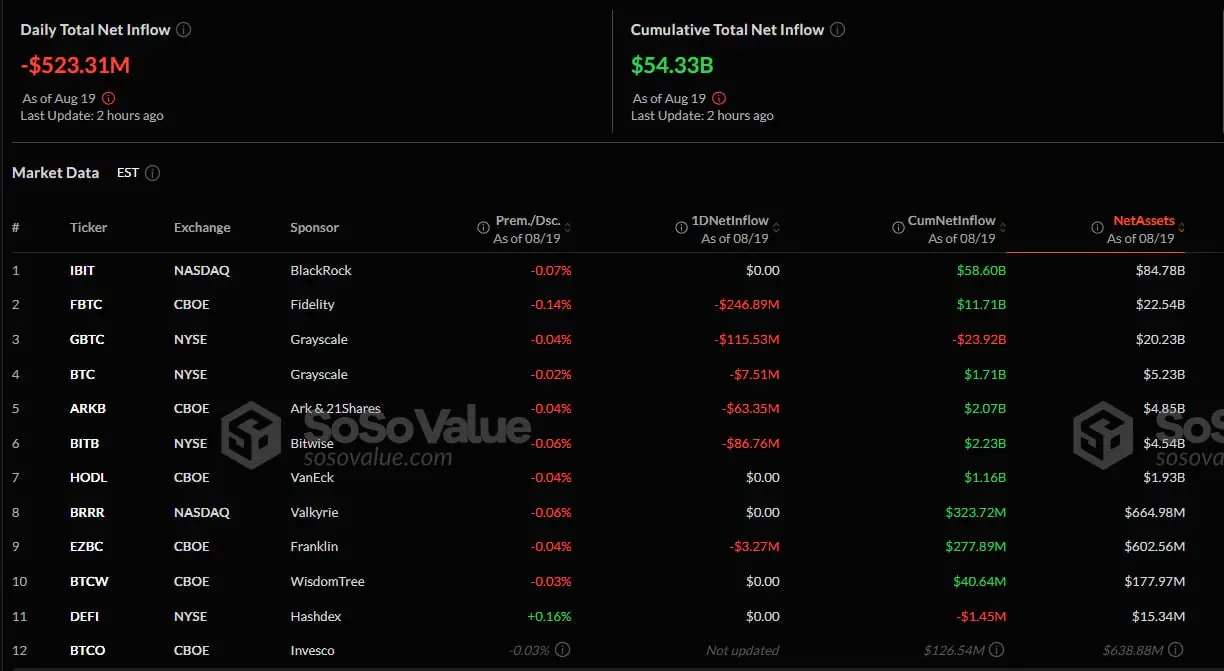Open the HODL ticker

[88, 478]
